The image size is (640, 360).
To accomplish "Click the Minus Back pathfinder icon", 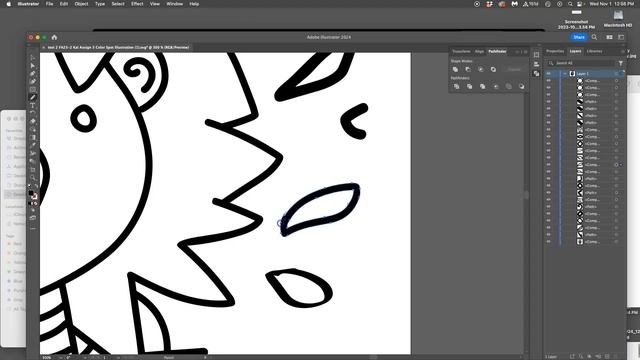I will click(x=521, y=87).
